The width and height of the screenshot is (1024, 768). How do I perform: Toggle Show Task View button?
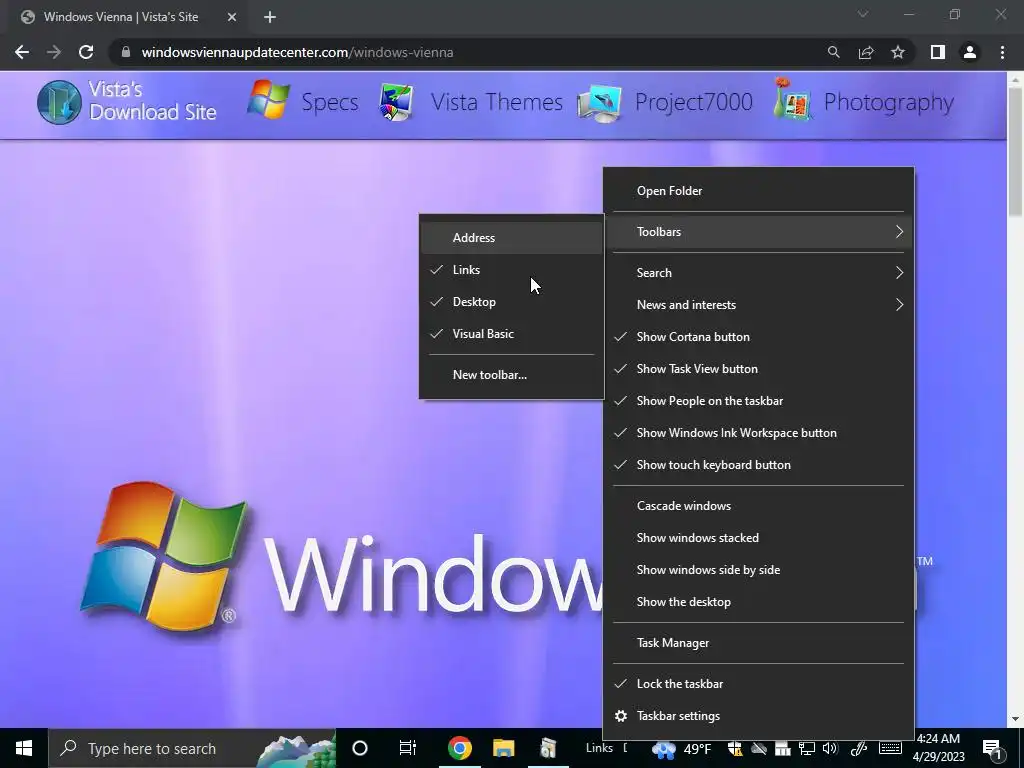pyautogui.click(x=758, y=369)
